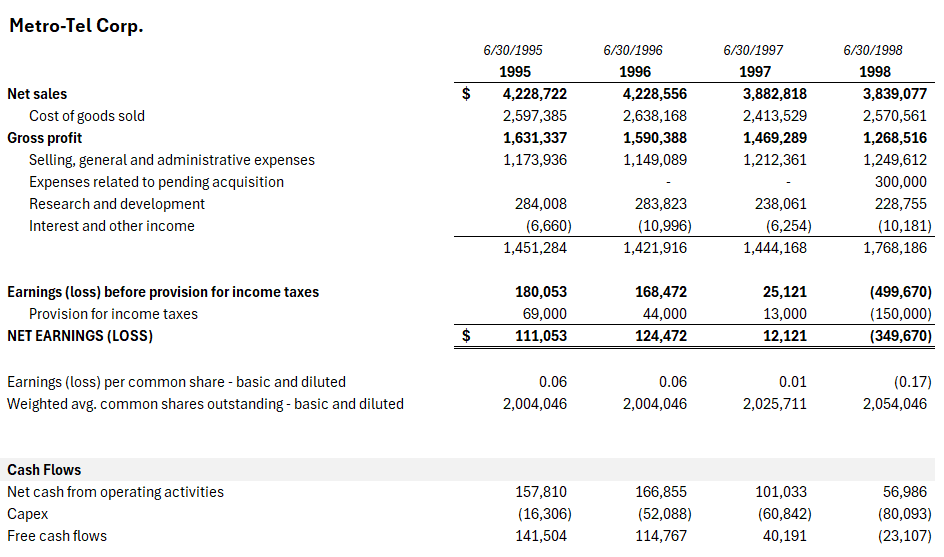Click total expenses value 1,768,186
Screen dimensions: 944x557
895,248
